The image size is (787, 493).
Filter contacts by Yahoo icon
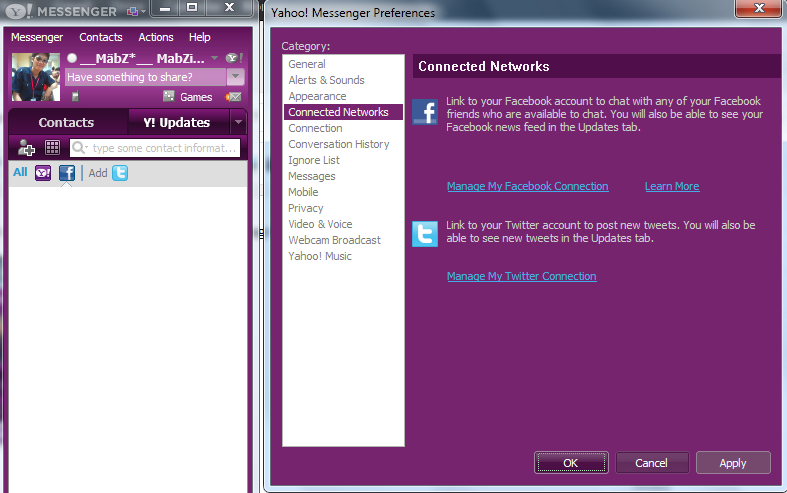(43, 173)
